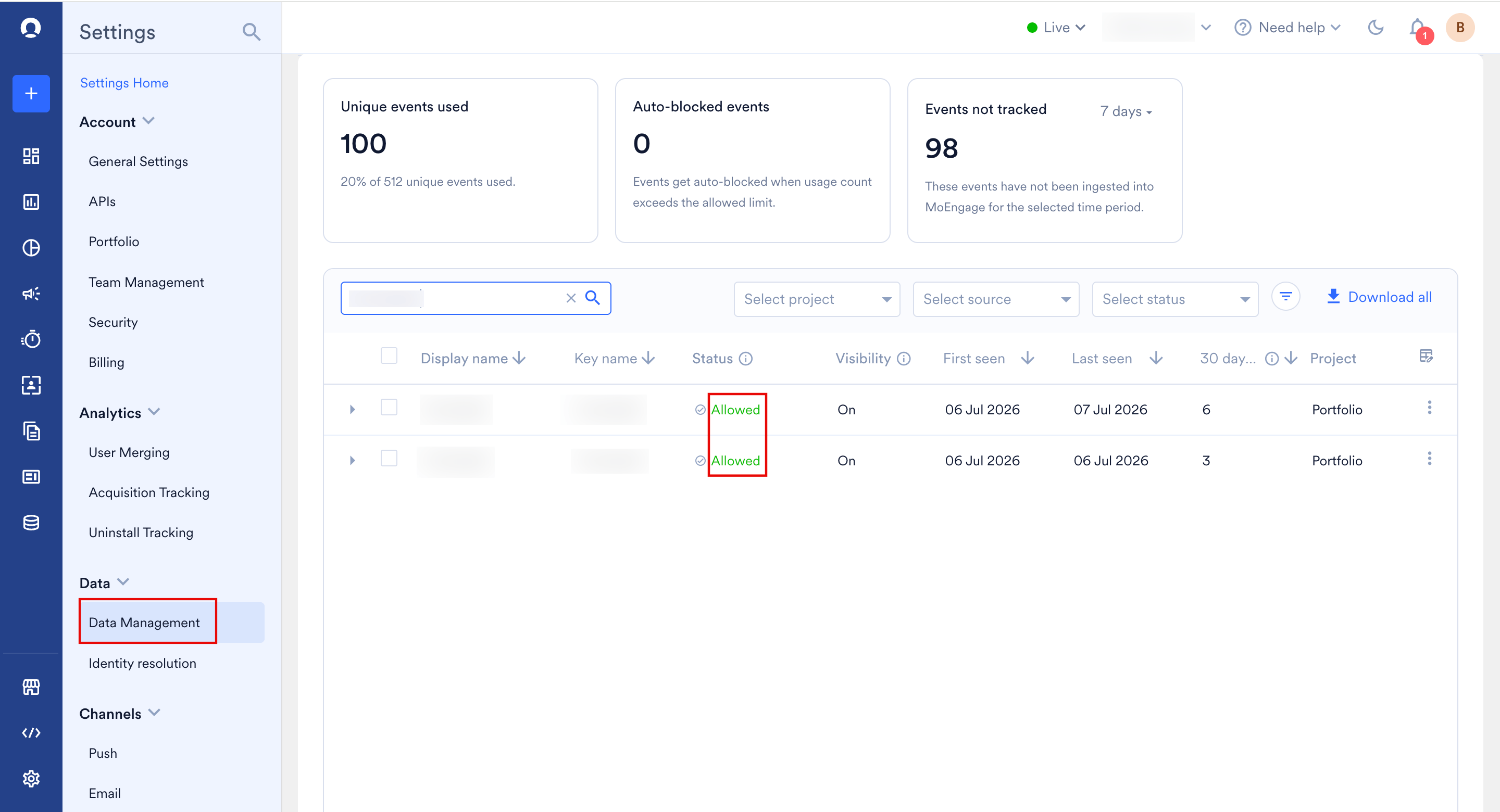Open APIs settings
This screenshot has width=1500, height=812.
pyautogui.click(x=102, y=201)
